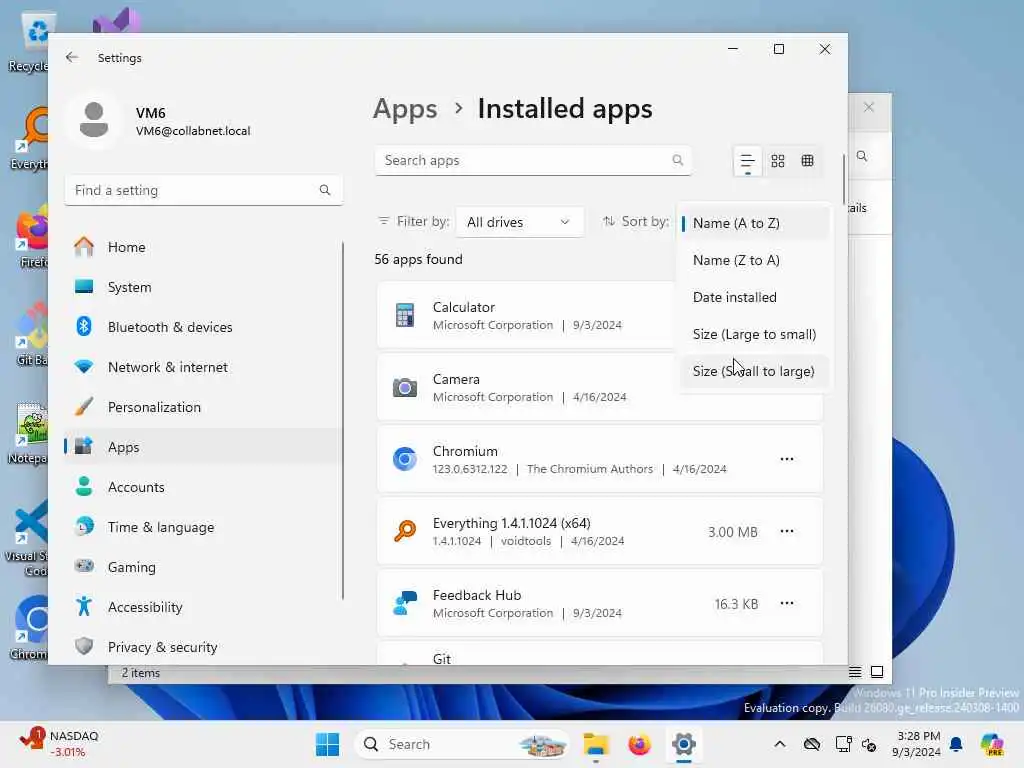Click the Recycle Bin desktop icon

point(29,42)
